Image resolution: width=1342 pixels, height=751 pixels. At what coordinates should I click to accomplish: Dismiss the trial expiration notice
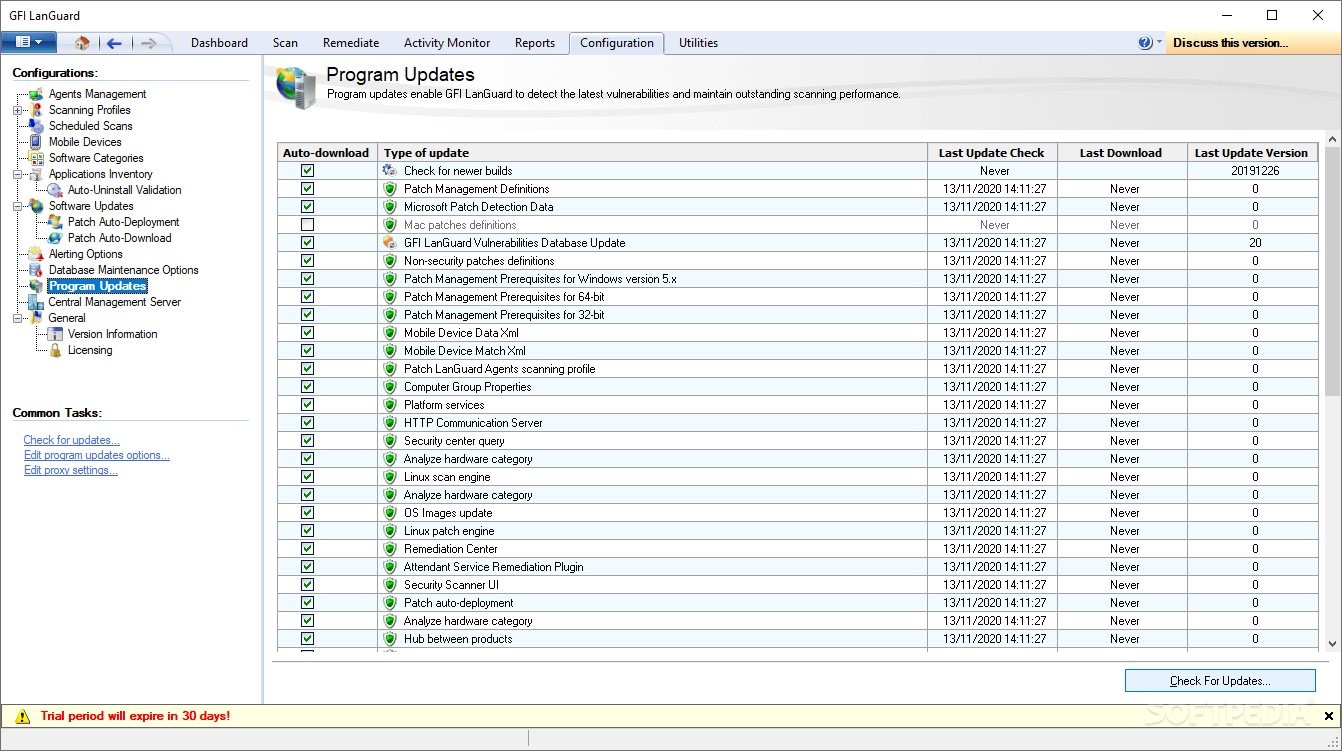1328,716
